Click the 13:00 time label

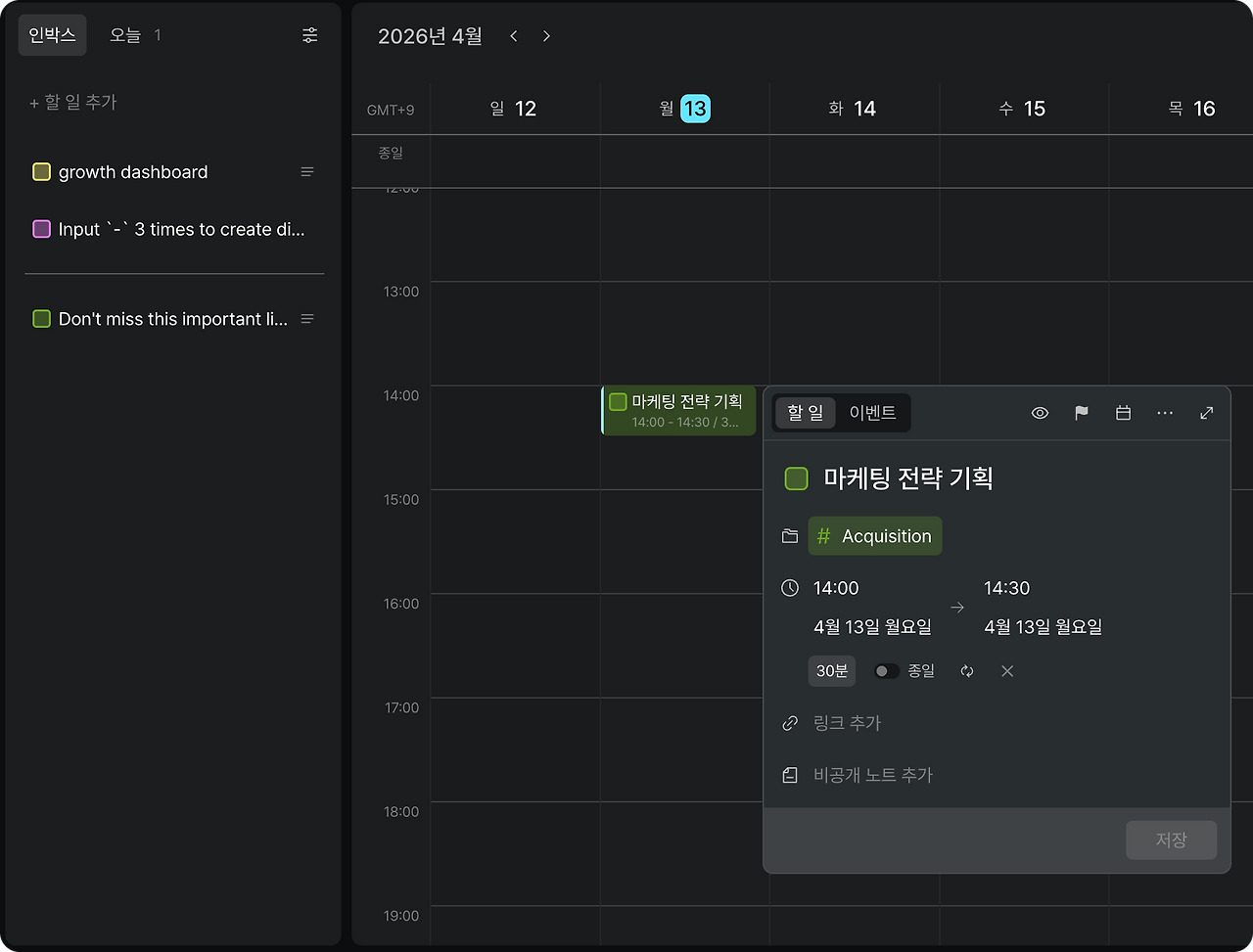401,292
